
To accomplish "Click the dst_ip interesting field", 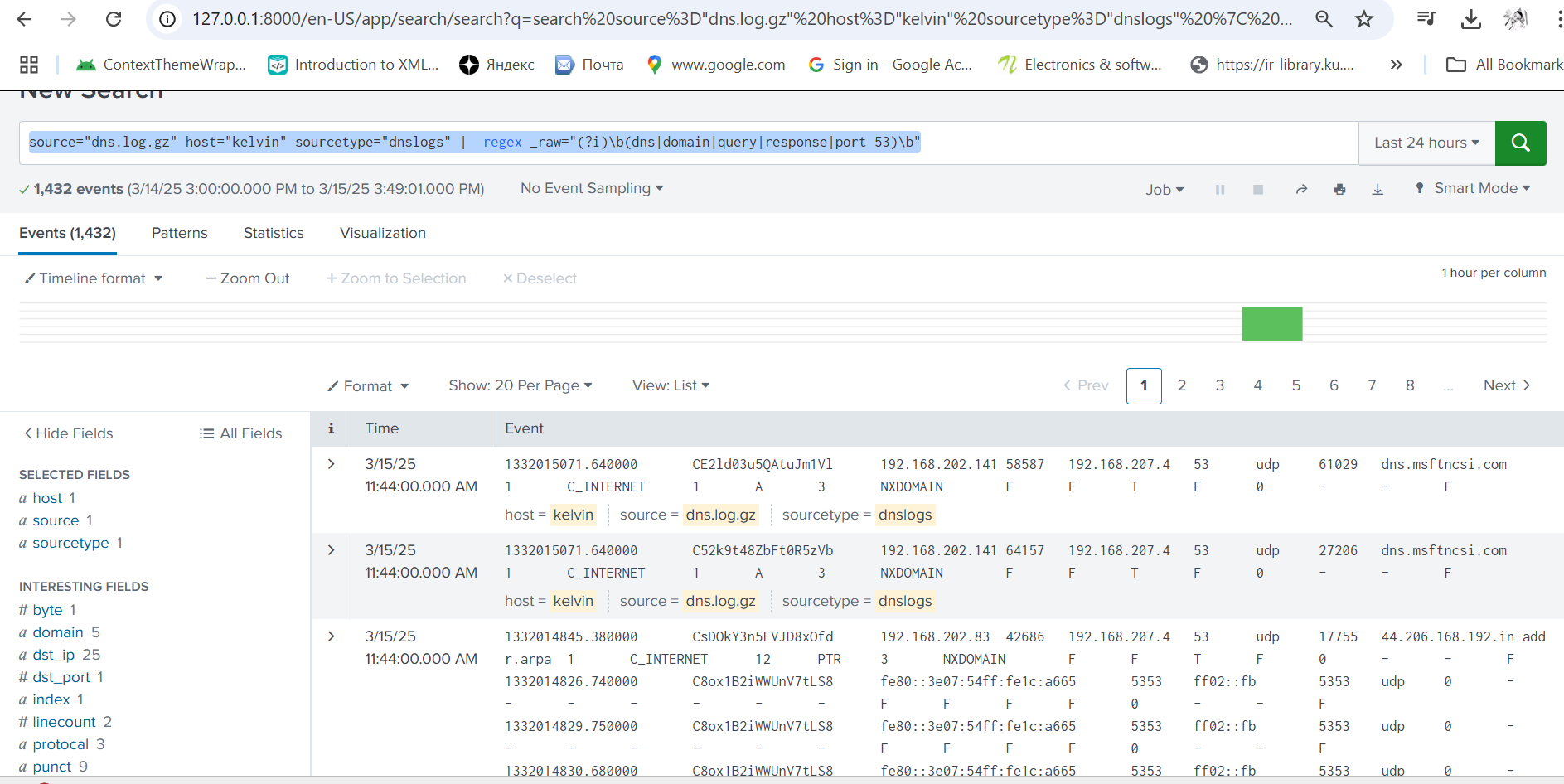I will click(54, 655).
